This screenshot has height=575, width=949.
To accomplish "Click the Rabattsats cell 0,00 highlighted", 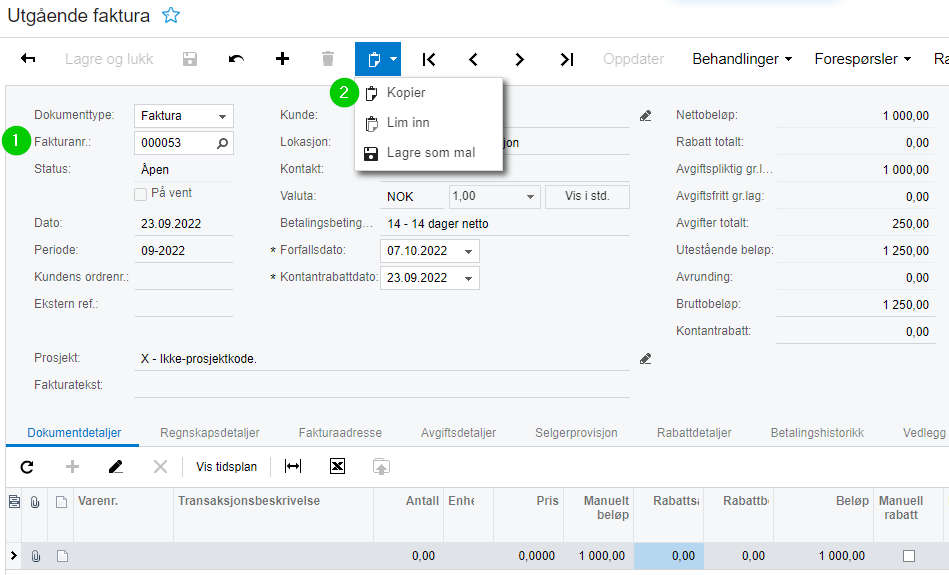I will point(668,556).
